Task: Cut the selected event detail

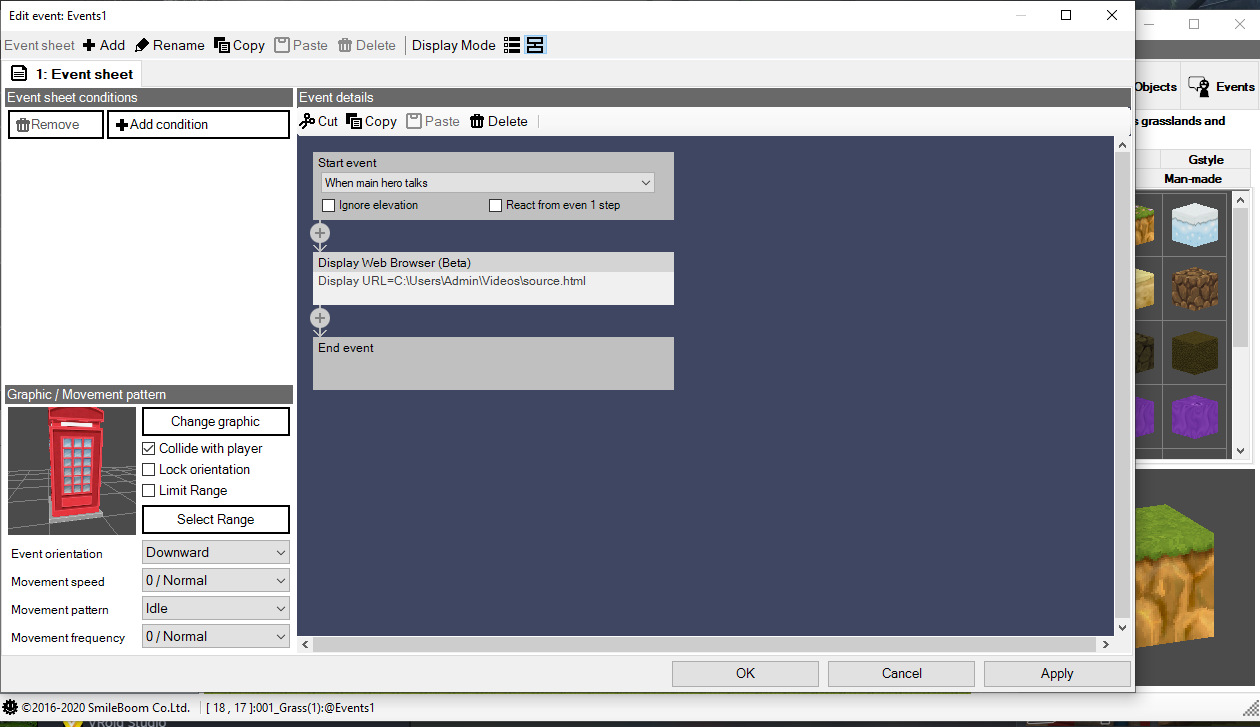Action: point(319,121)
